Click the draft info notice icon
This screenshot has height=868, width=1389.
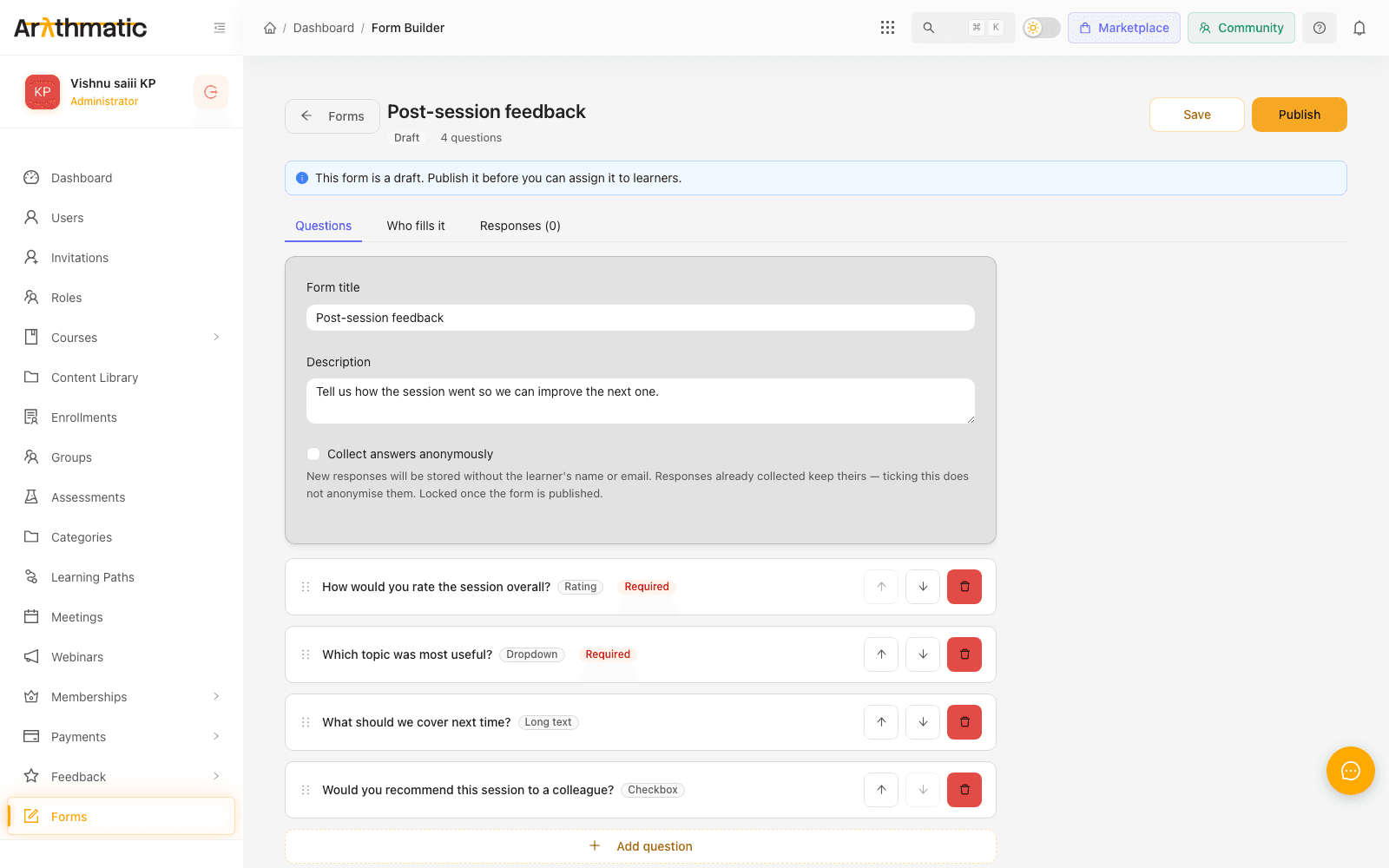[302, 178]
